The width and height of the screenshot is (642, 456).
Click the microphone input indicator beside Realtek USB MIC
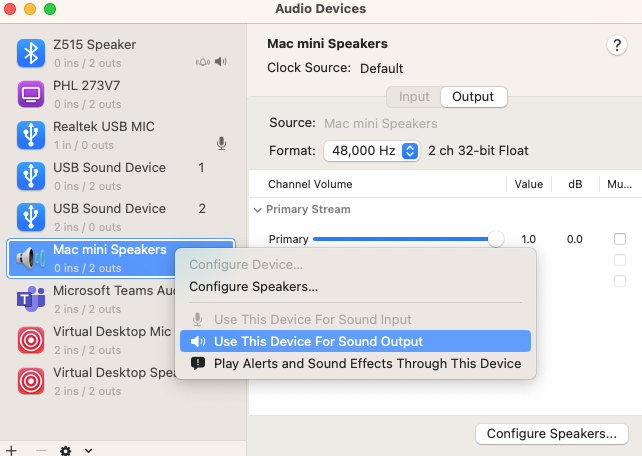(222, 144)
